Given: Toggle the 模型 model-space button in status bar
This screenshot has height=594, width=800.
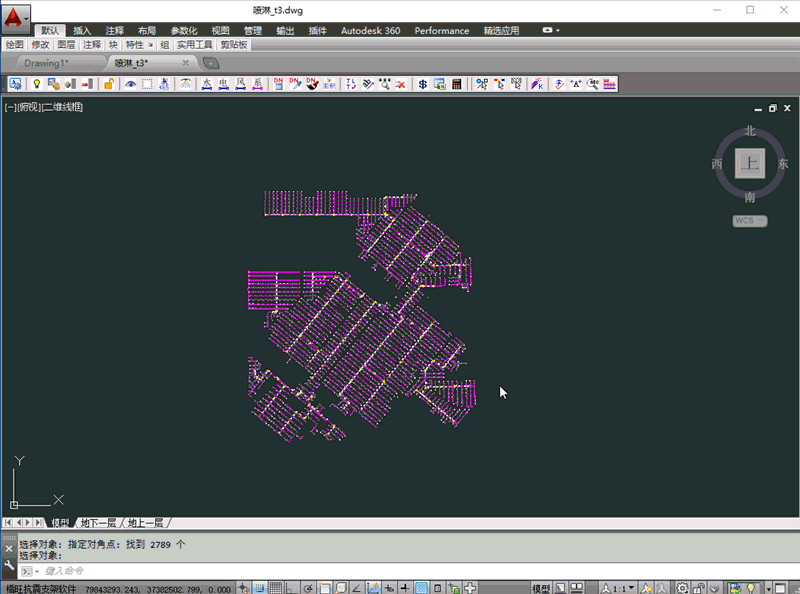Looking at the screenshot, I should (541, 588).
